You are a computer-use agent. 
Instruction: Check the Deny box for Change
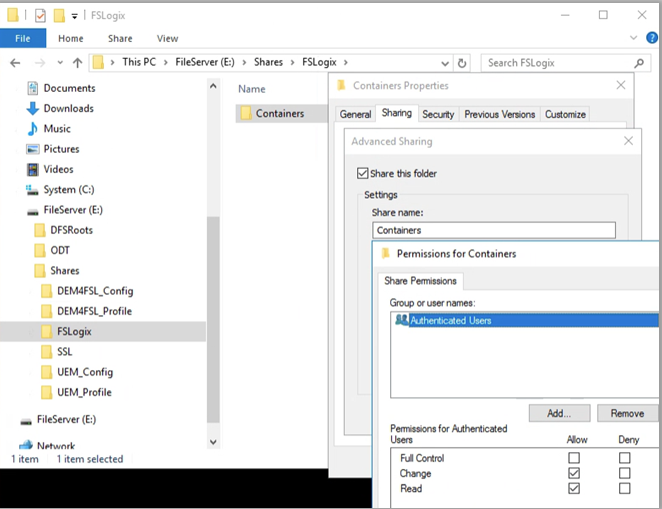click(625, 473)
